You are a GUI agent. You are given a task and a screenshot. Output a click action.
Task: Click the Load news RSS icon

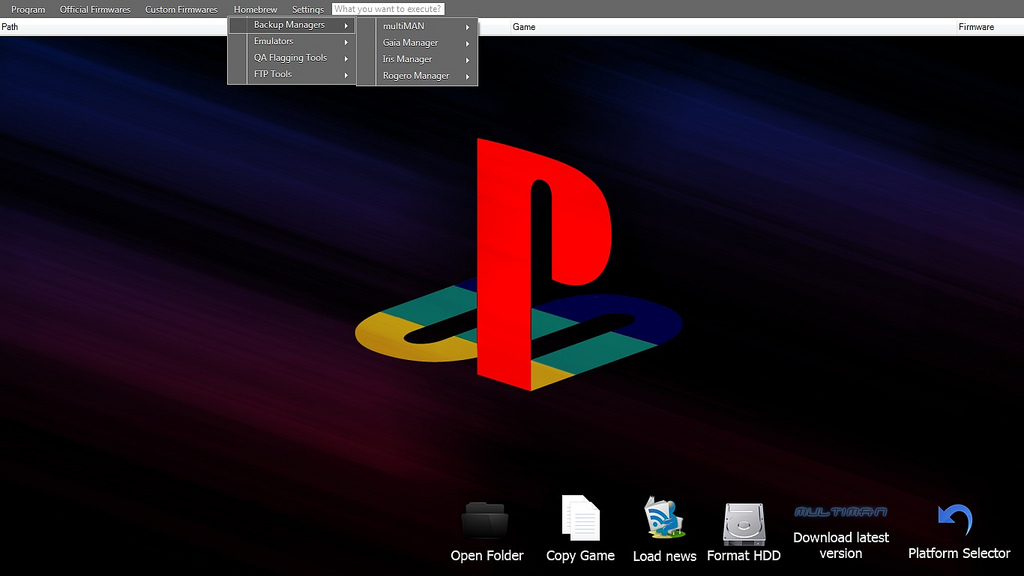664,518
